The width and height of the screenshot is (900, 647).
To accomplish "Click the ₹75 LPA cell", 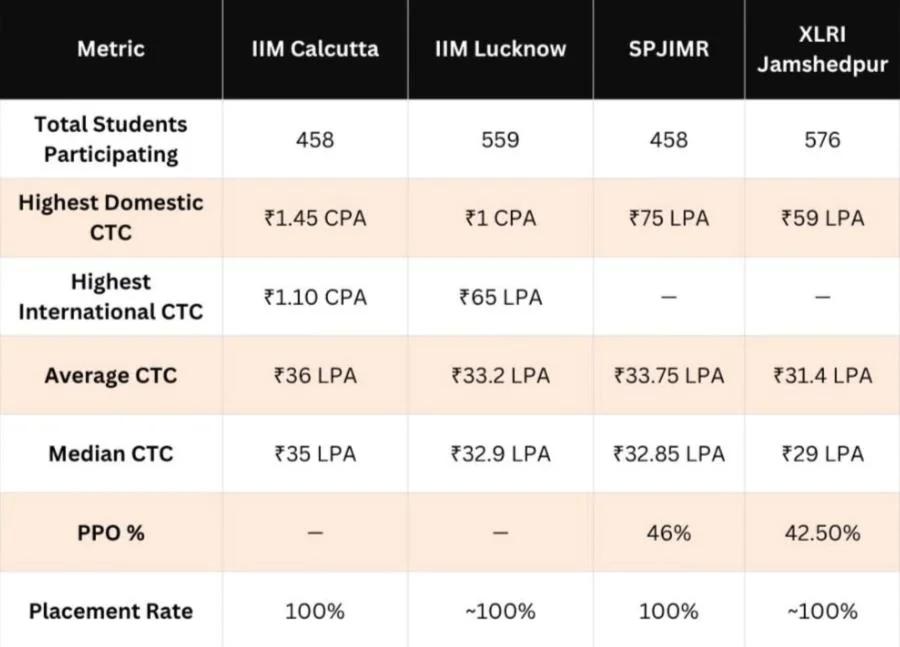I will 668,217.
